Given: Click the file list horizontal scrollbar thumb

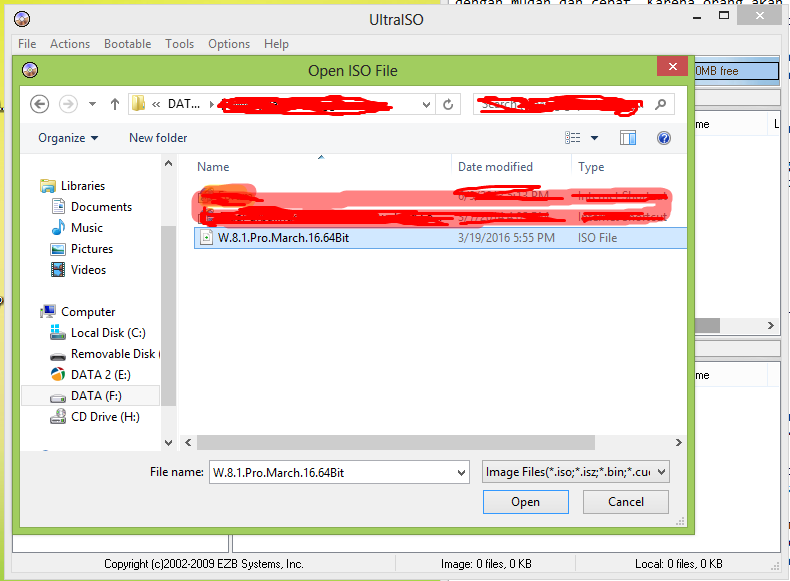Looking at the screenshot, I should pyautogui.click(x=396, y=442).
